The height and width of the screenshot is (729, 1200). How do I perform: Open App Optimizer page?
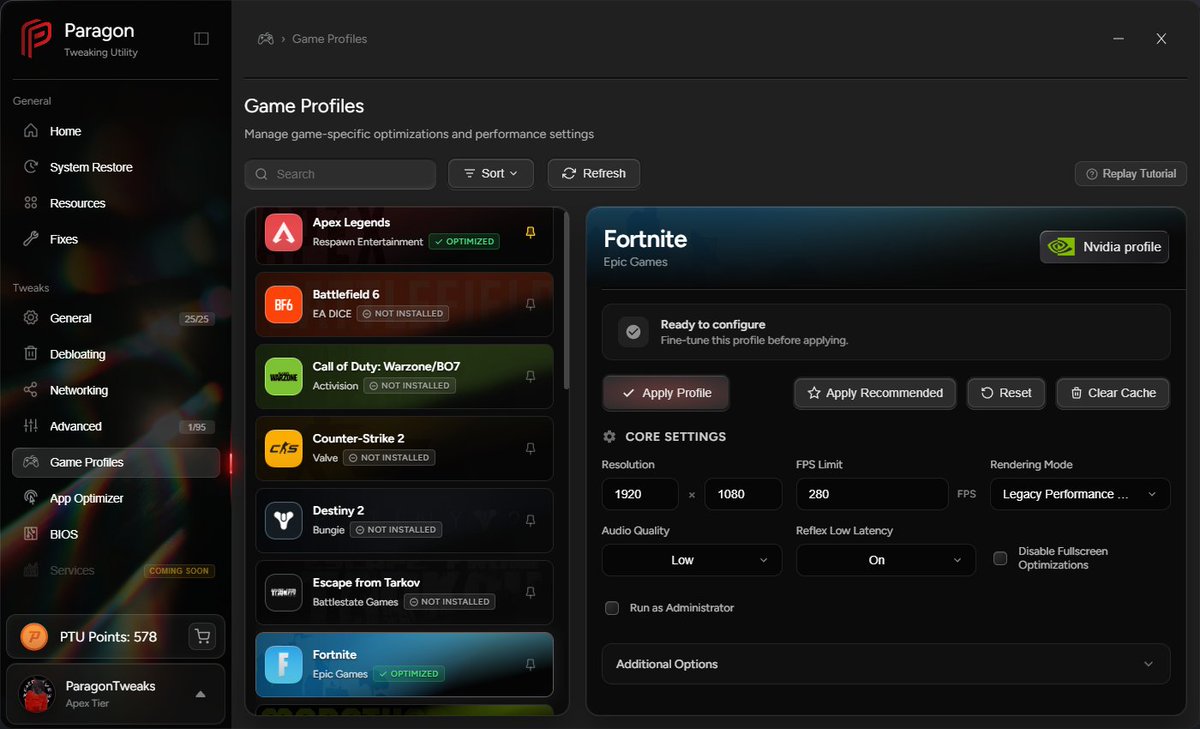tap(116, 498)
